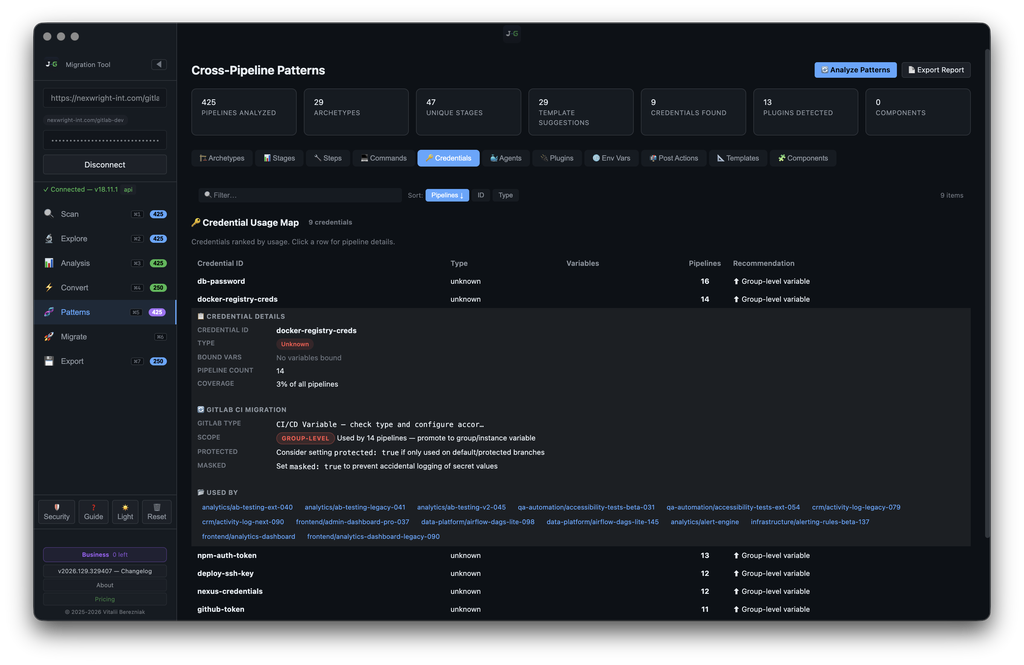Switch to the Env Vars tab
Screen dimensions: 1024x665
612,158
